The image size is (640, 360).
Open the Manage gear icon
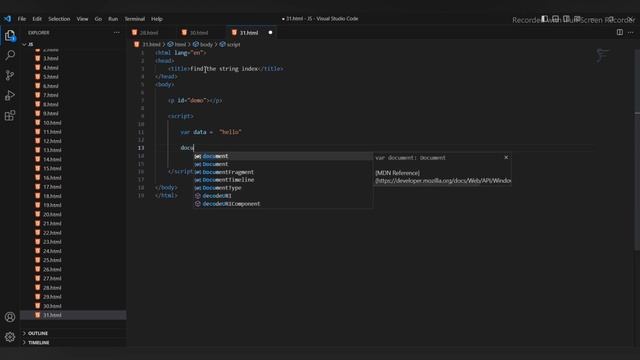(x=10, y=337)
